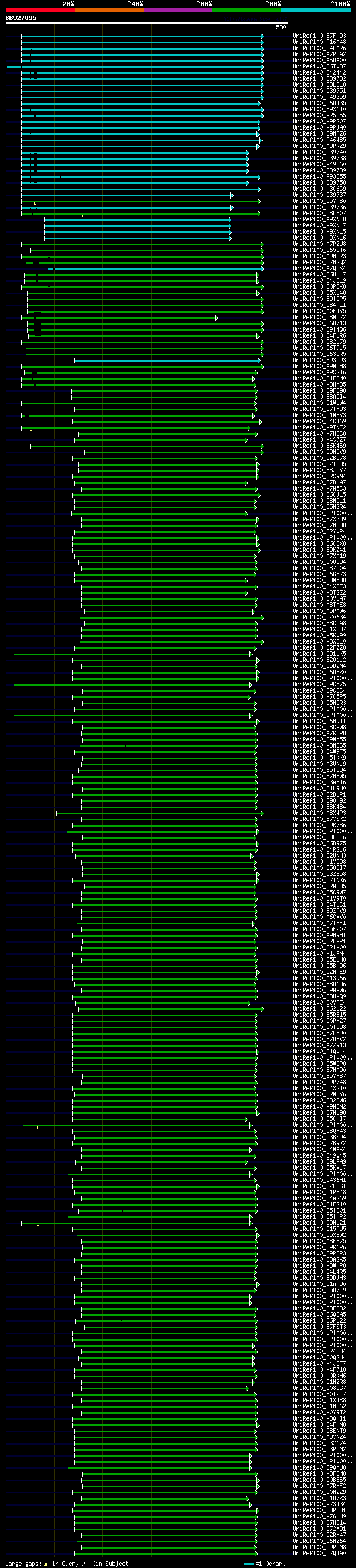Select the UniRef100_Q9CY75 entry
356x1568 pixels.
point(319,684)
